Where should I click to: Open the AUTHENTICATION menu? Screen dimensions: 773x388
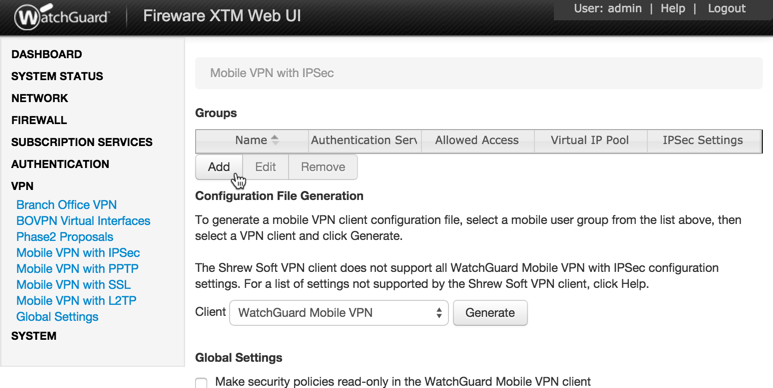[60, 164]
